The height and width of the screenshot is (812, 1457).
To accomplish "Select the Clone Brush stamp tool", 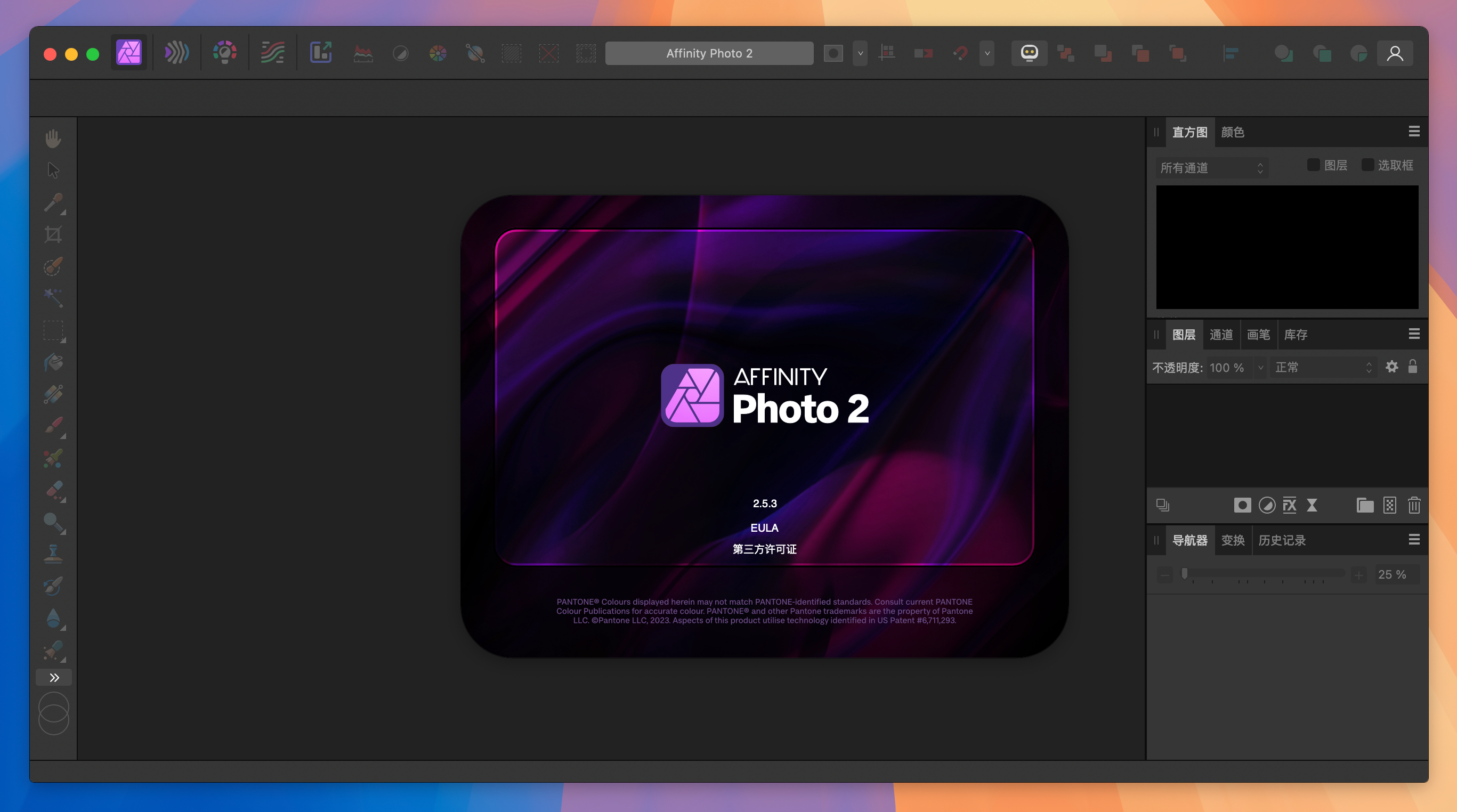I will click(53, 554).
